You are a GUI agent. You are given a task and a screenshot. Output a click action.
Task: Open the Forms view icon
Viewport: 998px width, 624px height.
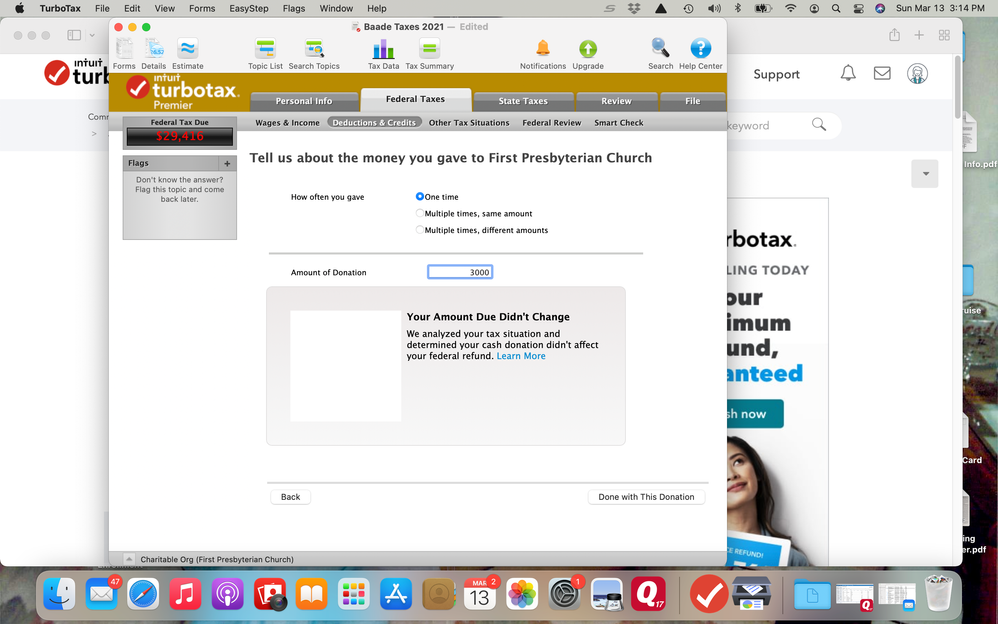pyautogui.click(x=124, y=48)
